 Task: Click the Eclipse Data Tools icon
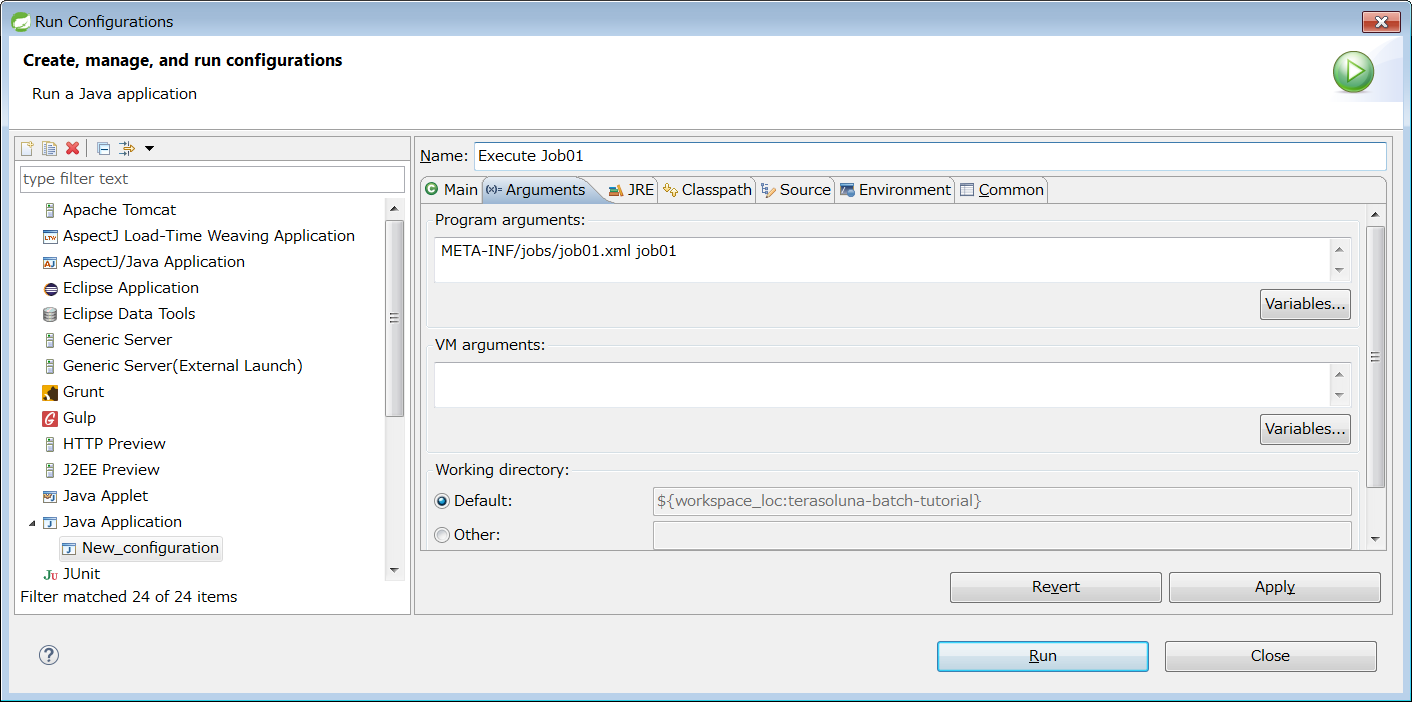point(50,314)
